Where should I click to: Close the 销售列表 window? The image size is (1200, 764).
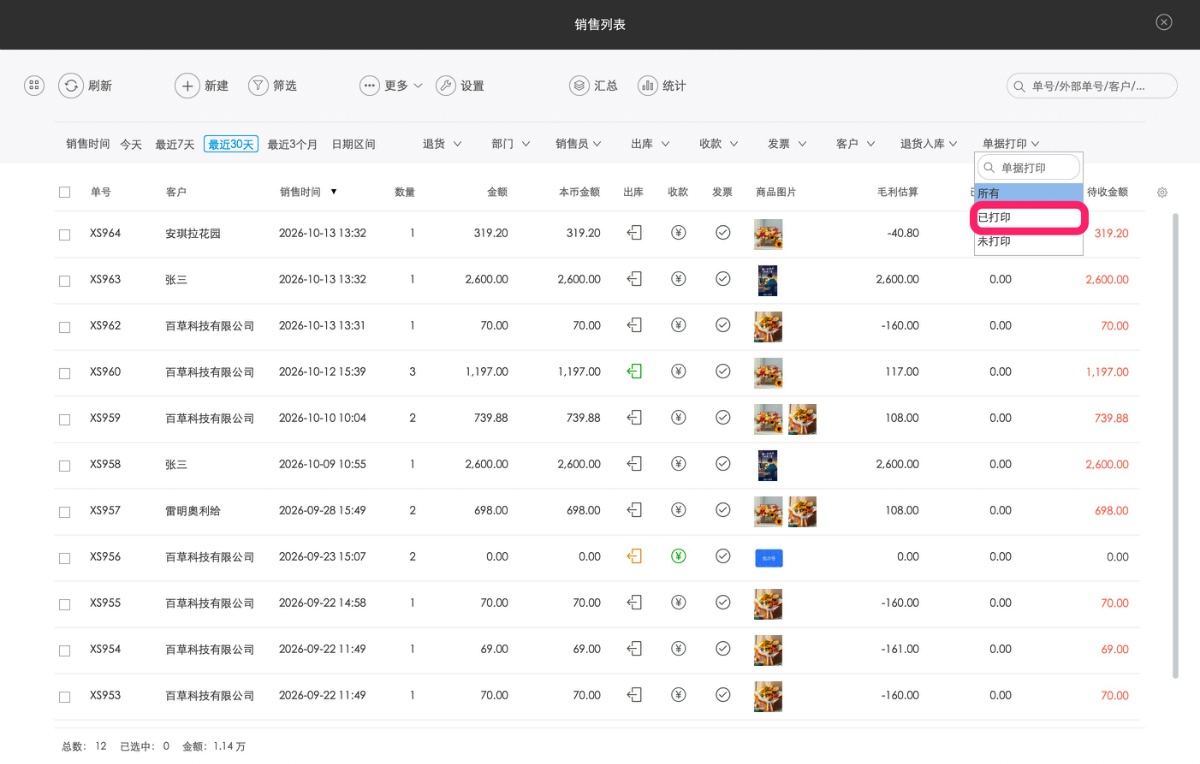(1164, 22)
